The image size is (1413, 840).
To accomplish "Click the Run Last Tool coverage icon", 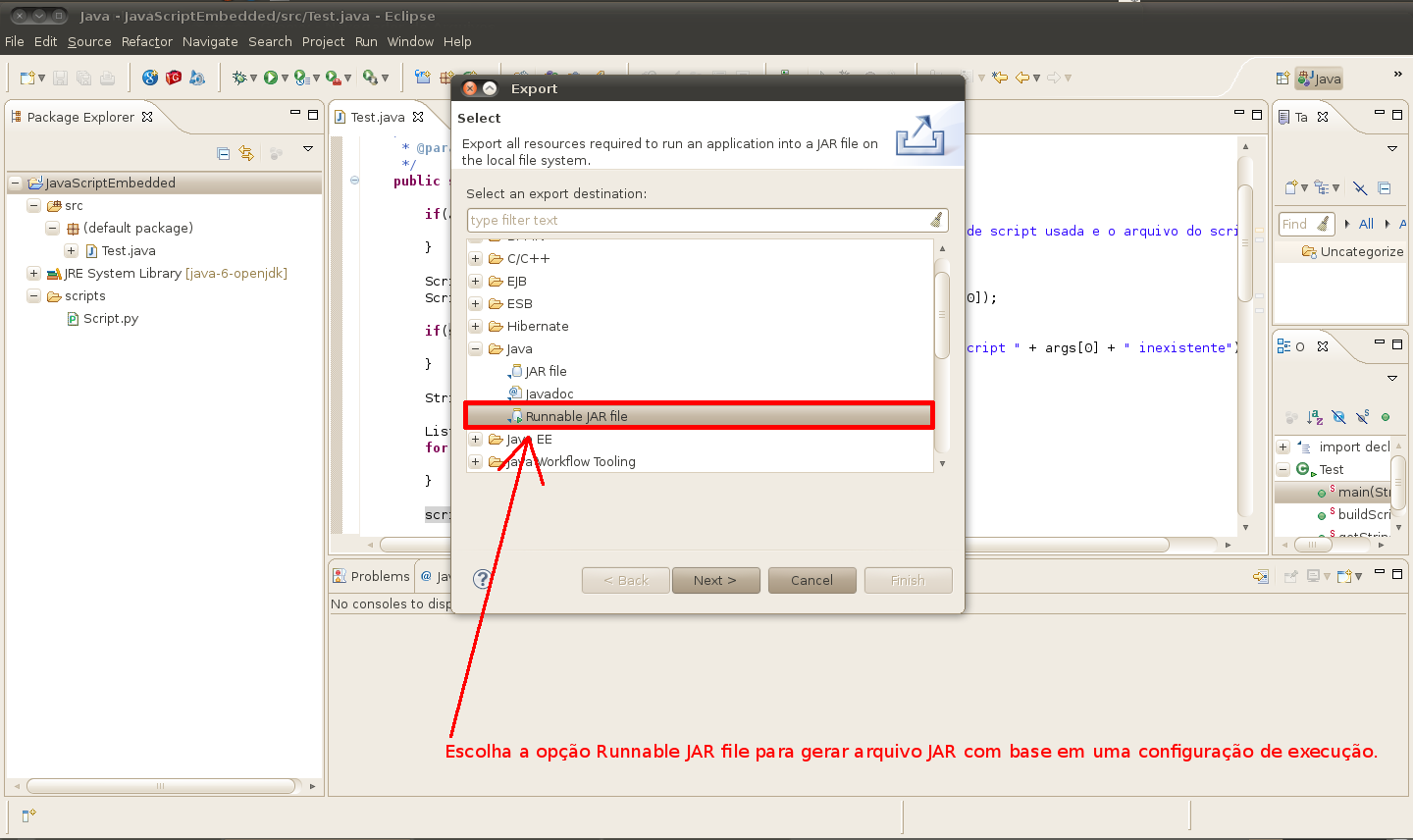I will (301, 78).
